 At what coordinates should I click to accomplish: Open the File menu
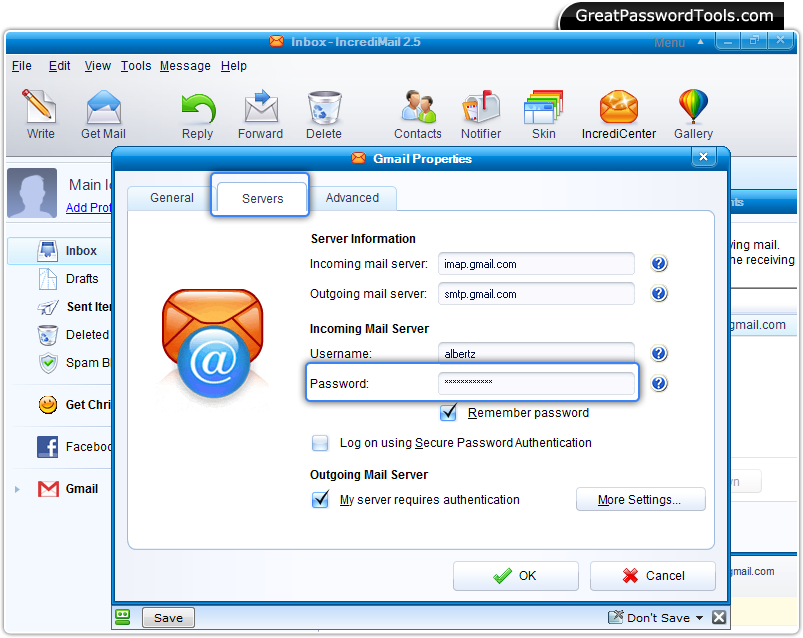[x=22, y=66]
